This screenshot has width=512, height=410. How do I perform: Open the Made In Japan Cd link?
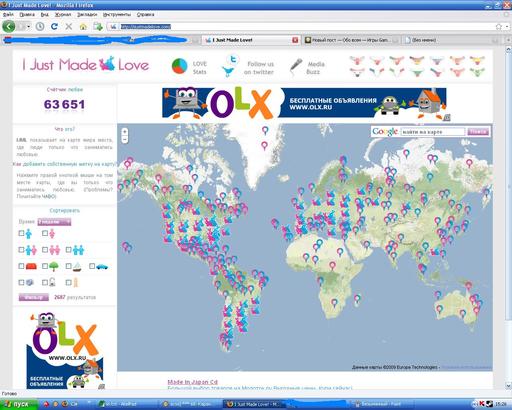coord(193,382)
